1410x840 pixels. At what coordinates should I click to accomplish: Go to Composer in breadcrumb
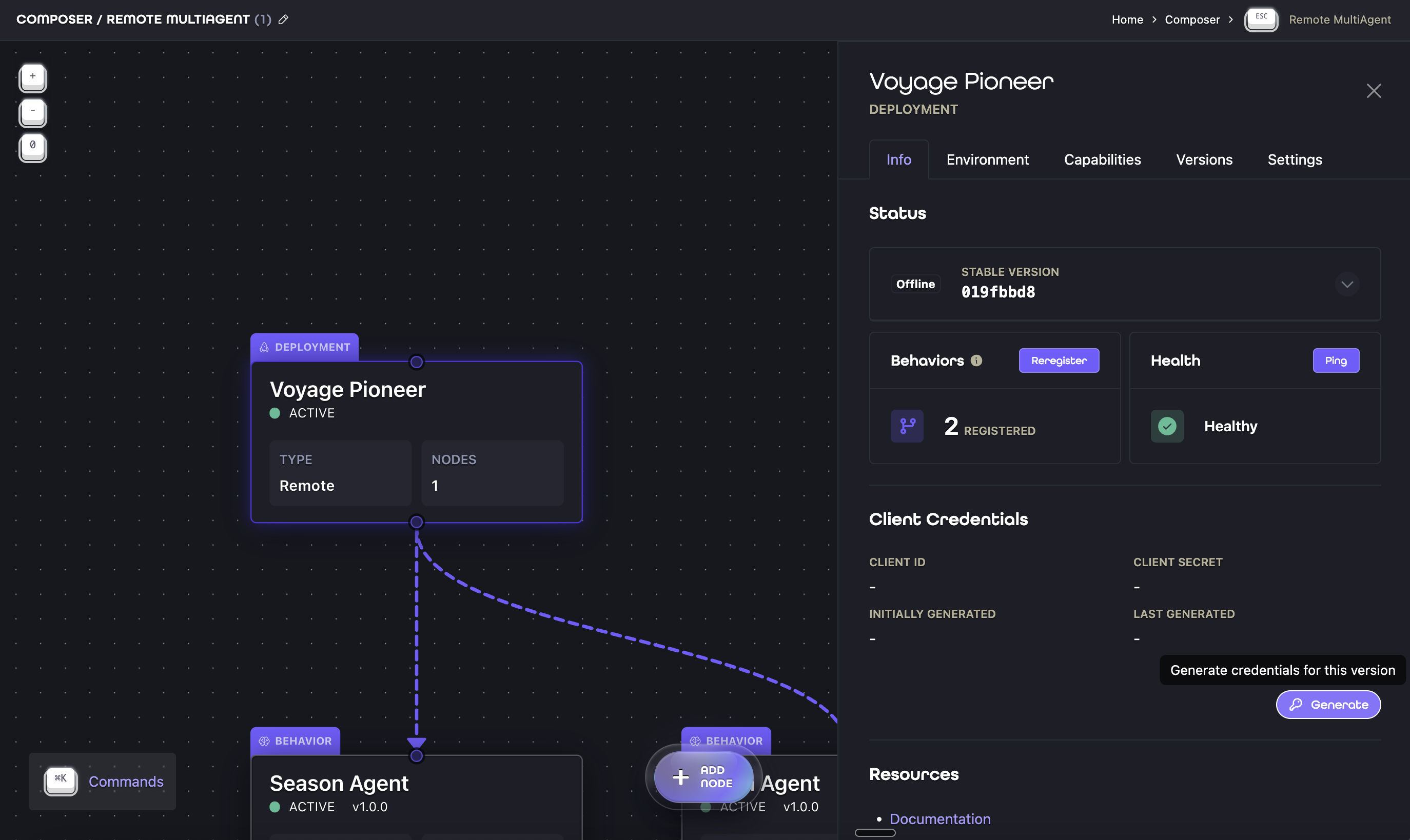(x=1192, y=20)
